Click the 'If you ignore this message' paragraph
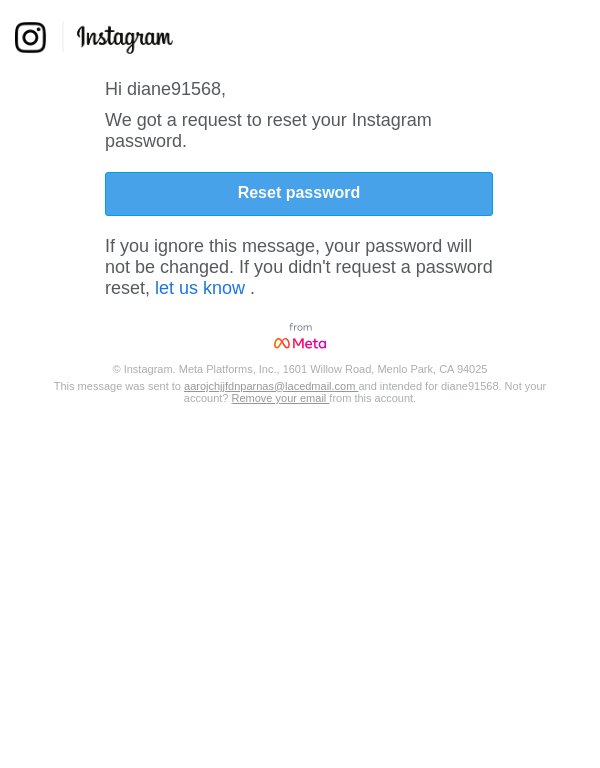Viewport: 600px width, 768px height. point(299,267)
